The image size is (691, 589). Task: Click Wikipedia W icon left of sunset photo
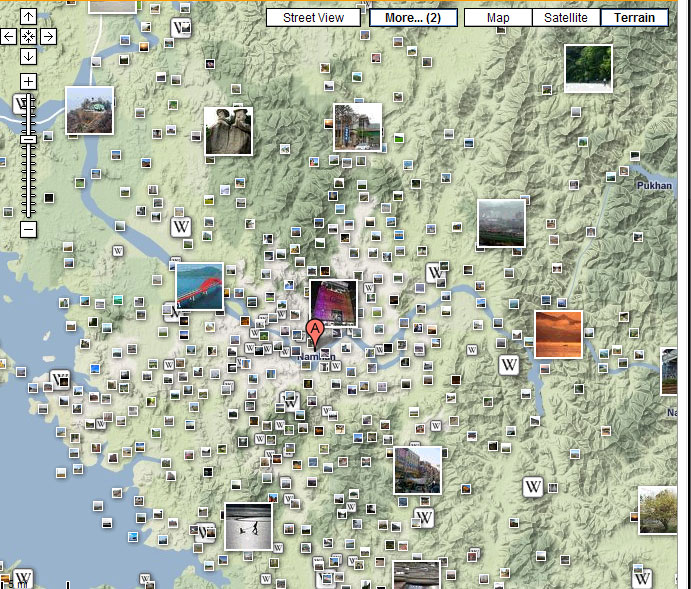click(x=509, y=365)
